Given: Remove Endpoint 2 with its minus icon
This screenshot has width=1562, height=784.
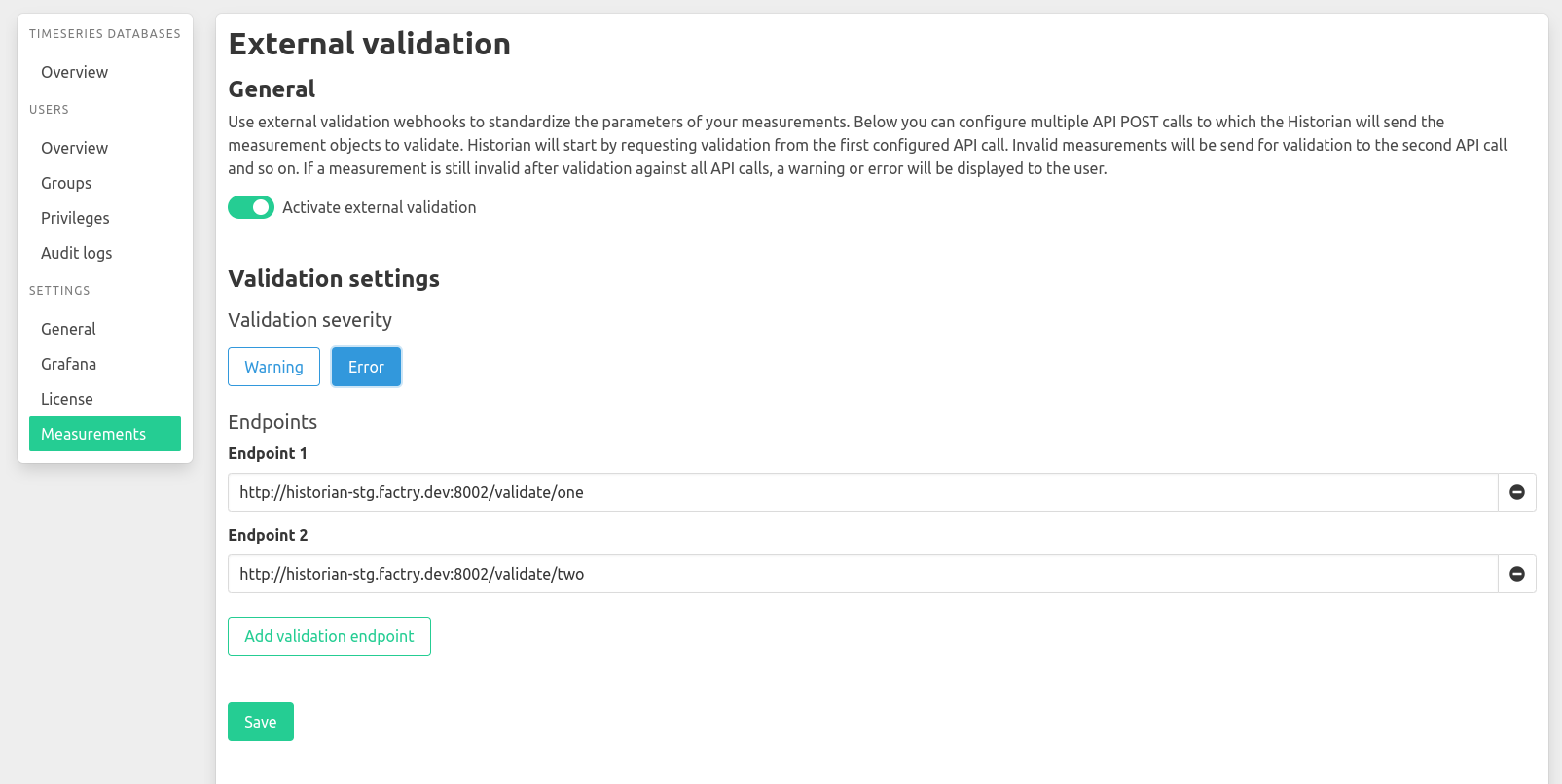Looking at the screenshot, I should click(x=1516, y=574).
